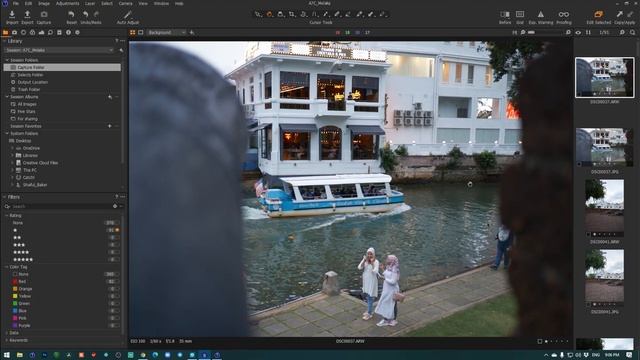Toggle the Proofing glasses icon
This screenshot has width=640, height=360.
pyautogui.click(x=564, y=14)
